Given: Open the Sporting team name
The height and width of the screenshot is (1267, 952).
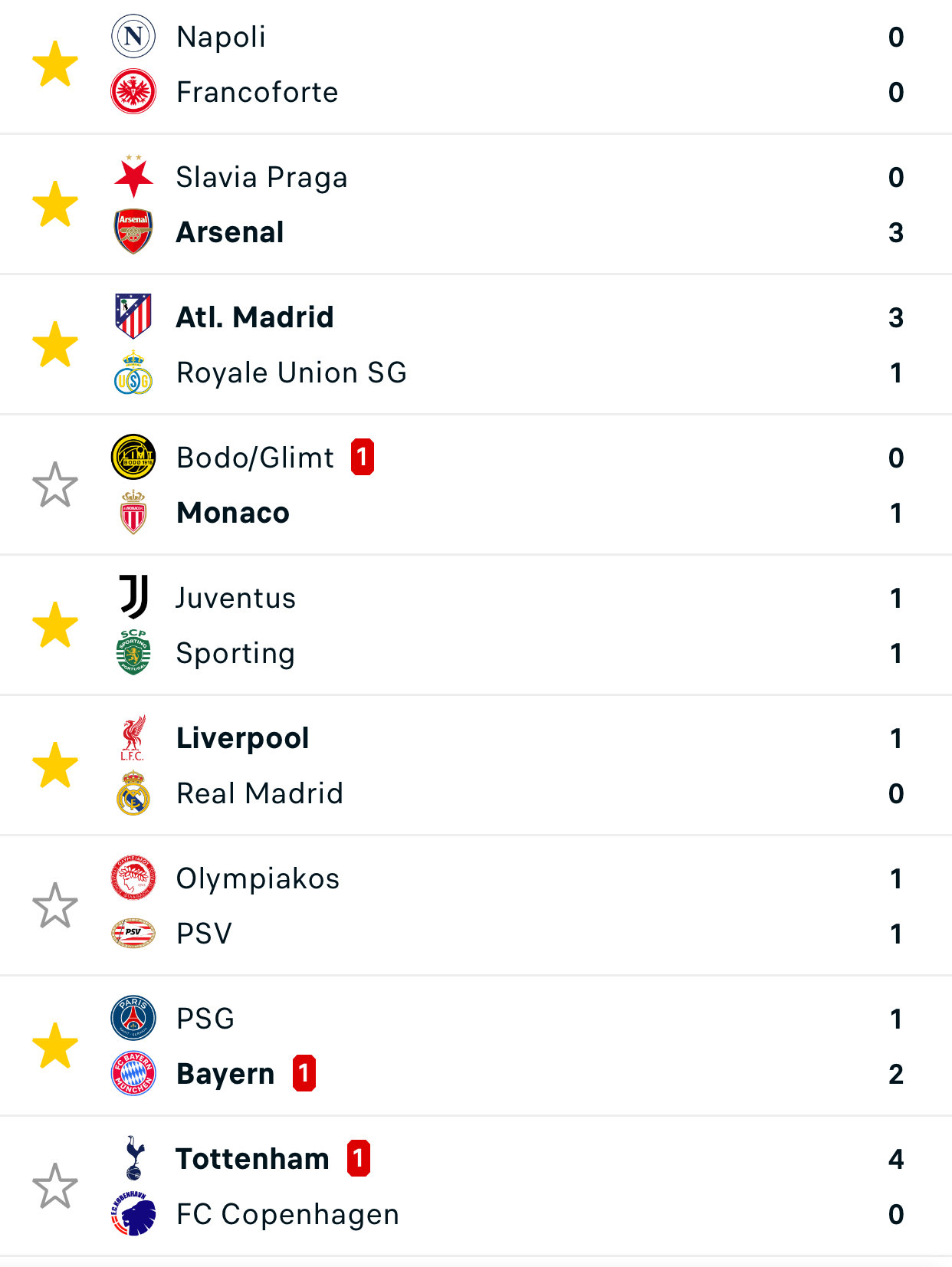Looking at the screenshot, I should click(235, 653).
